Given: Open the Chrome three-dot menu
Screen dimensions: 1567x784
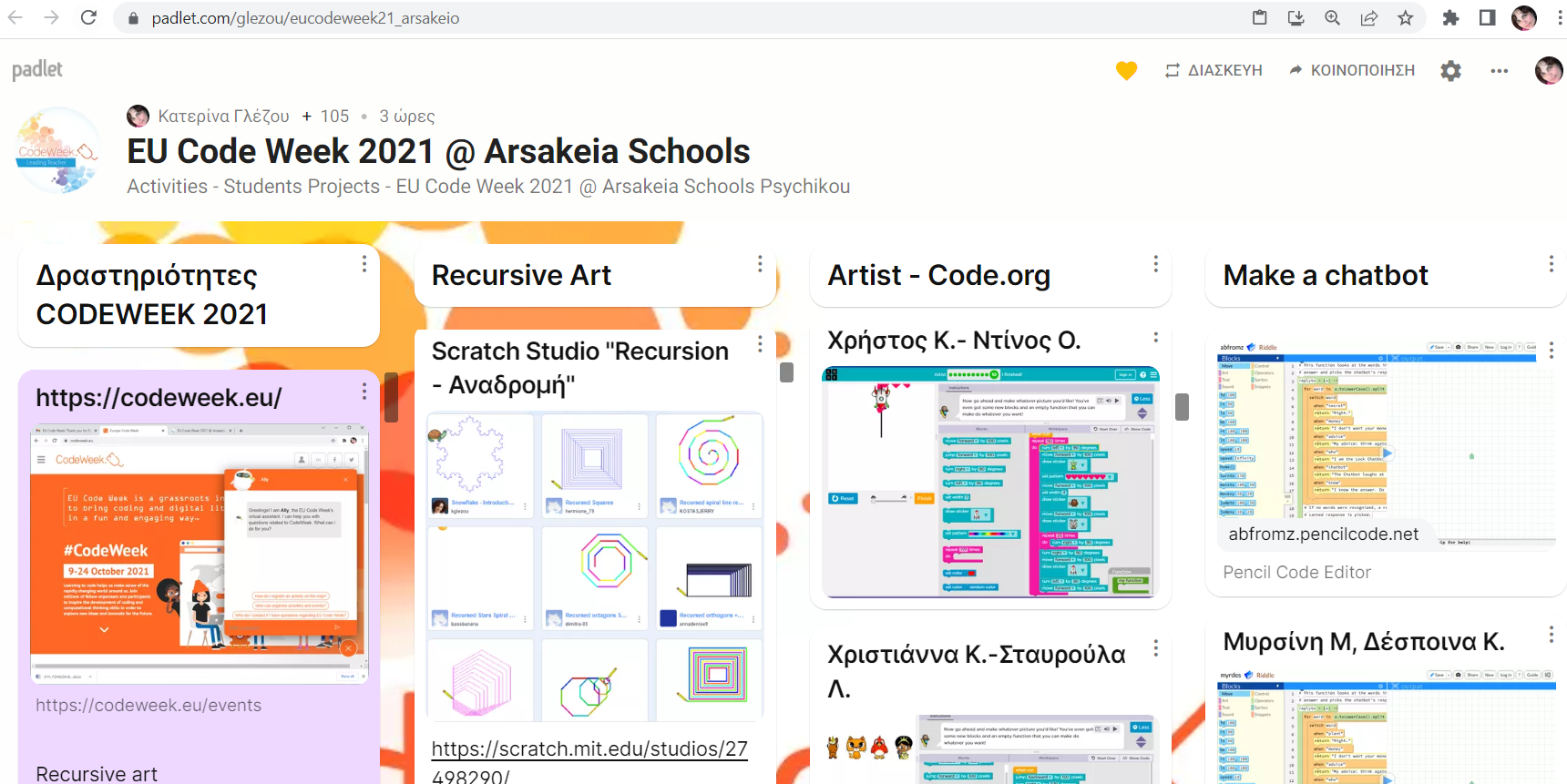Looking at the screenshot, I should (x=1559, y=17).
